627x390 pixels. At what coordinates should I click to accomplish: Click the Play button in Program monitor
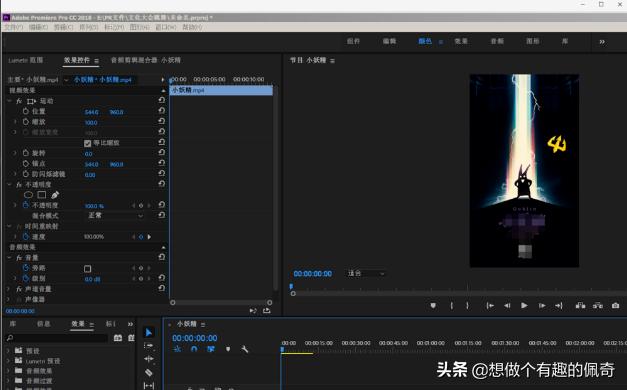point(524,306)
